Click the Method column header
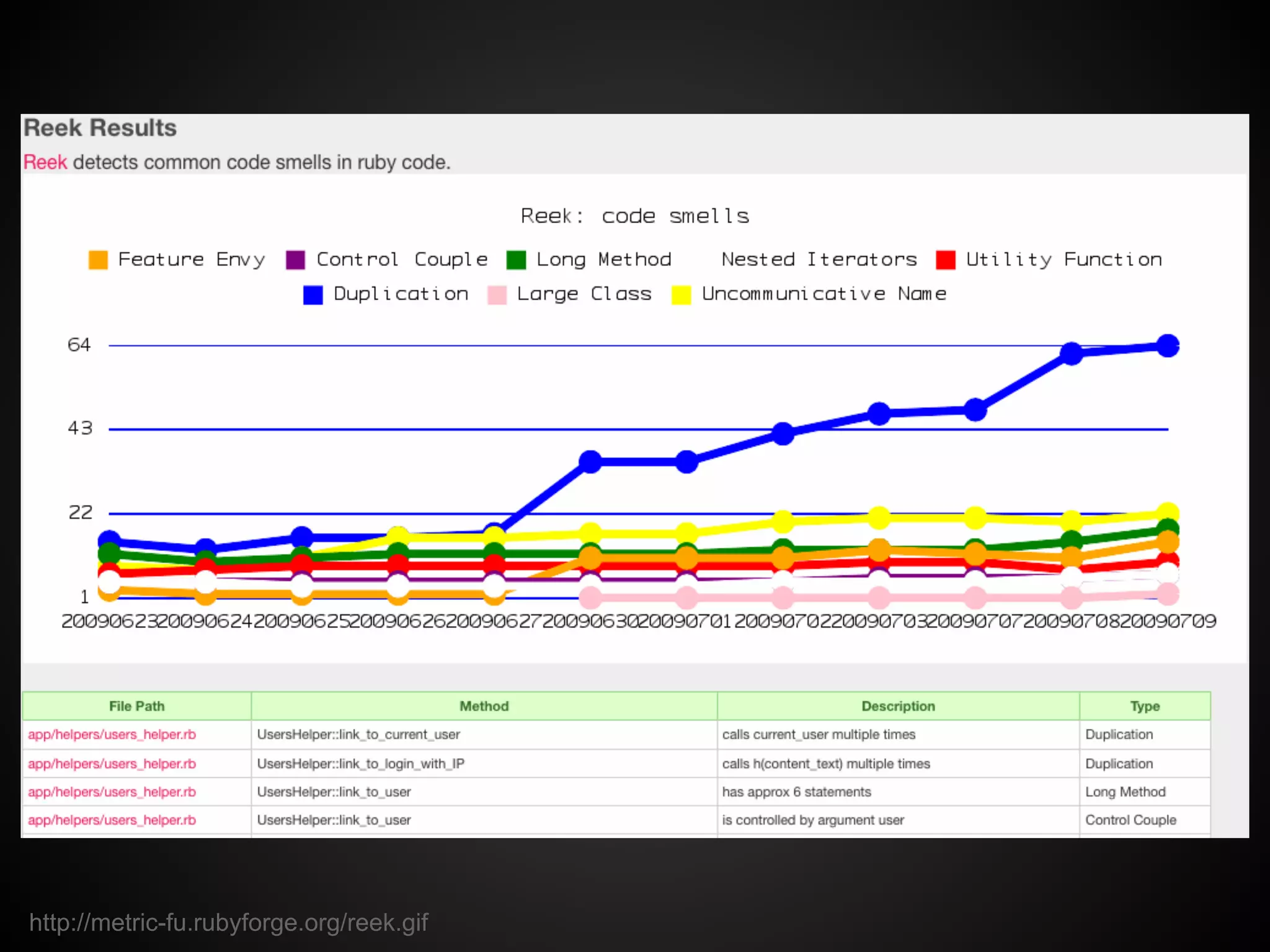Viewport: 1270px width, 952px height. 484,706
